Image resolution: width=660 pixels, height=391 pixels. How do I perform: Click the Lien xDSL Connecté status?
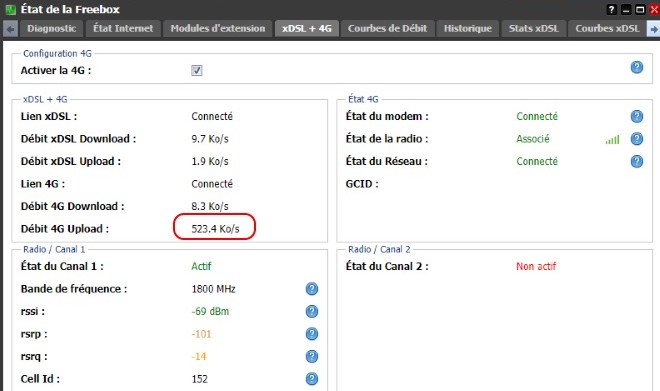coord(212,116)
